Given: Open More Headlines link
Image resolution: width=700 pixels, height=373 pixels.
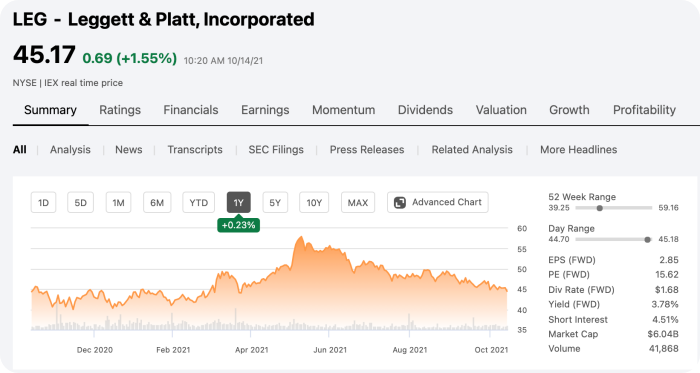Looking at the screenshot, I should pyautogui.click(x=579, y=149).
